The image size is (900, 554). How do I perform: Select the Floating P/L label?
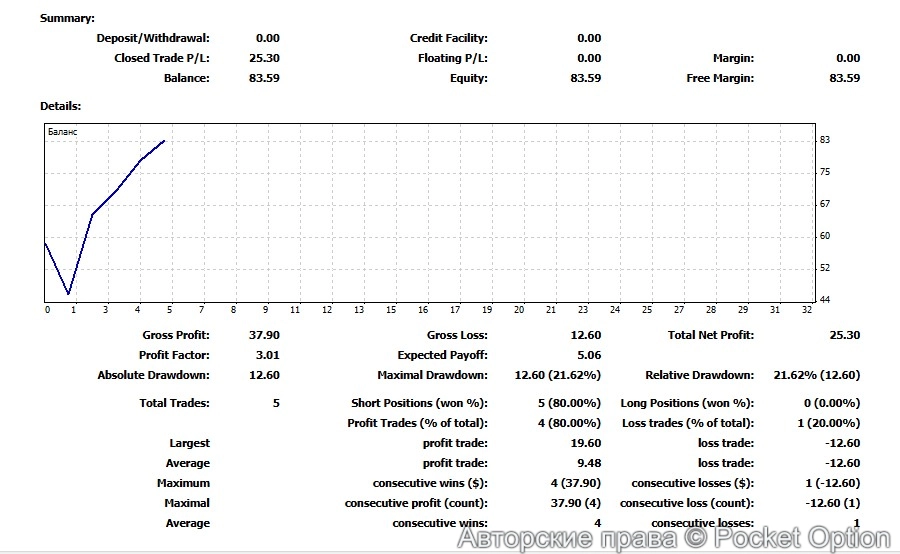pyautogui.click(x=452, y=58)
